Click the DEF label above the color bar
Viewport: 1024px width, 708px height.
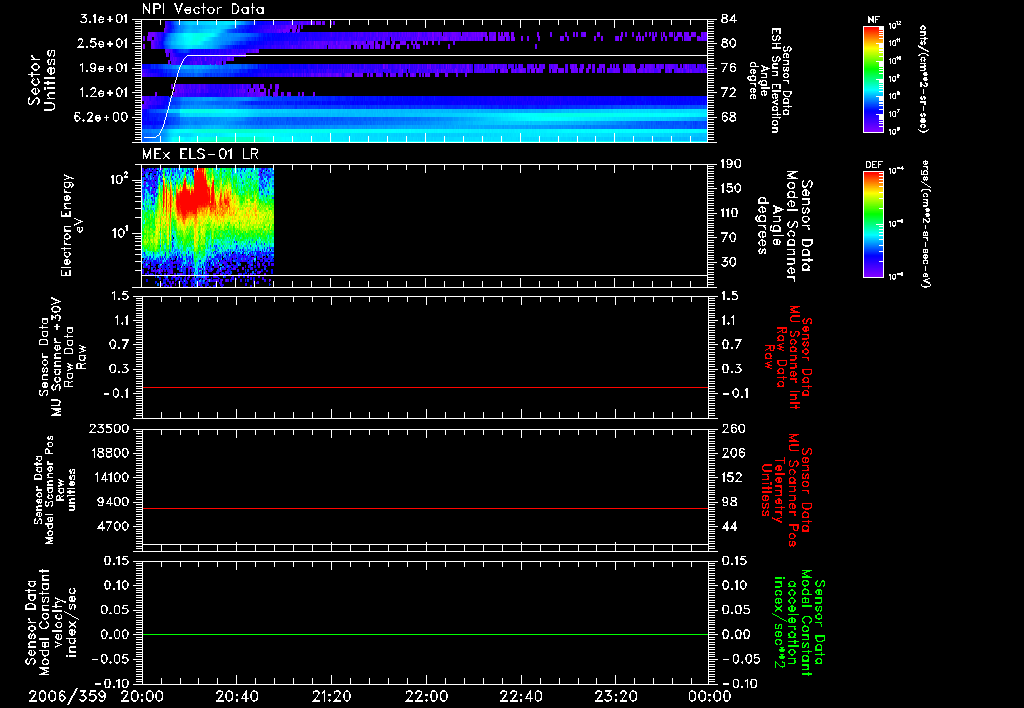tap(873, 165)
